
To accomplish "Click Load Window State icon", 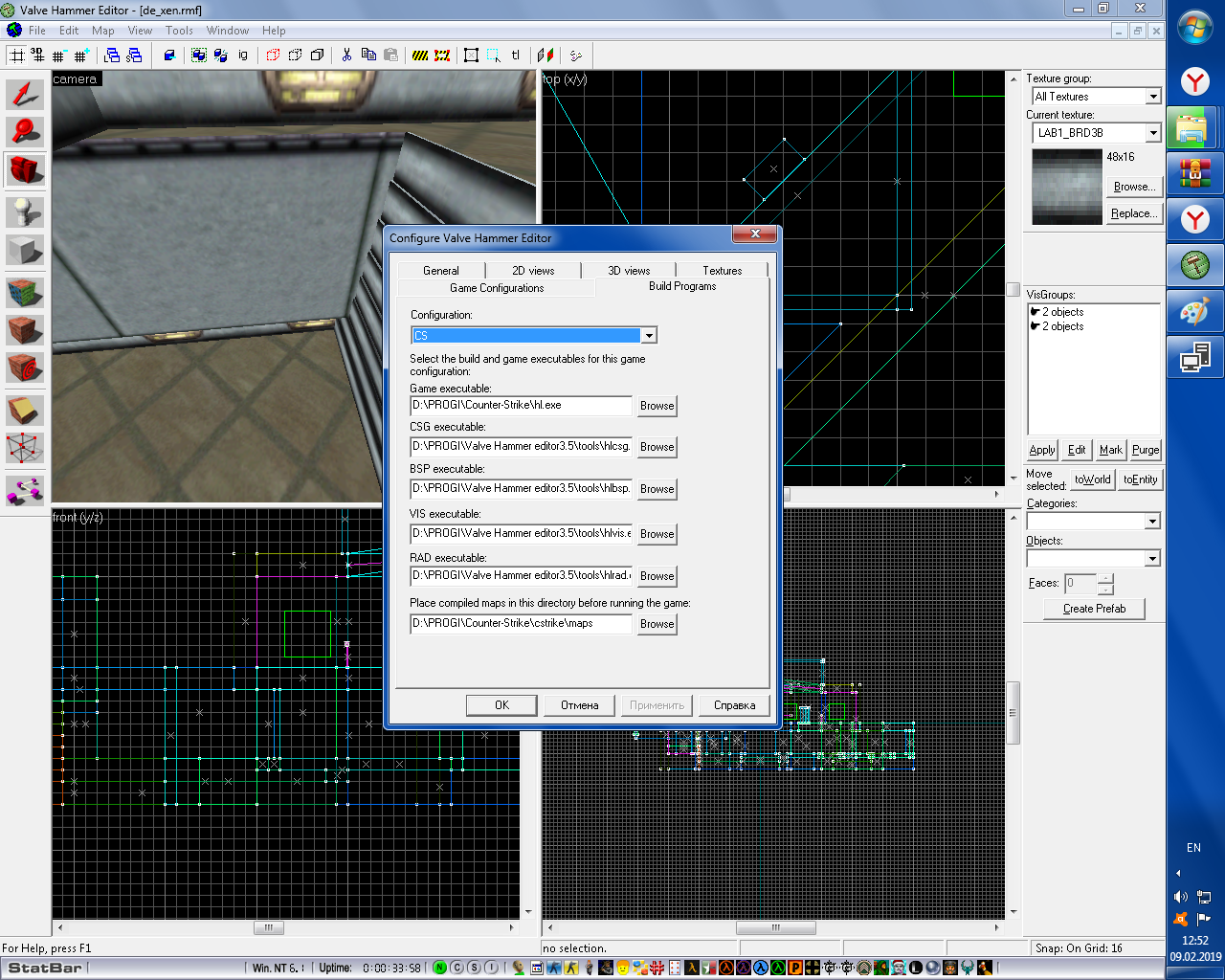I will (x=113, y=56).
